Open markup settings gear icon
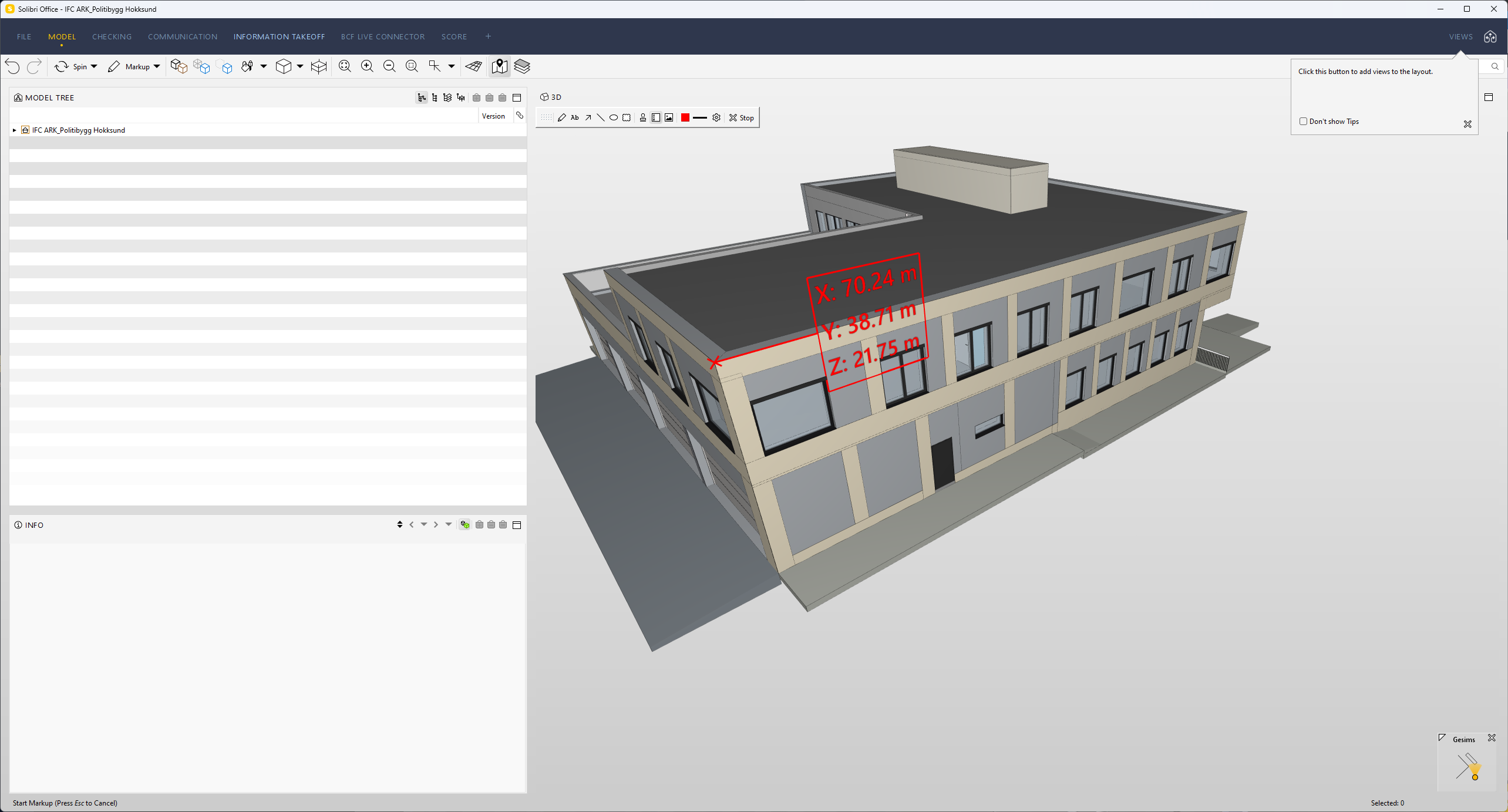 716,117
